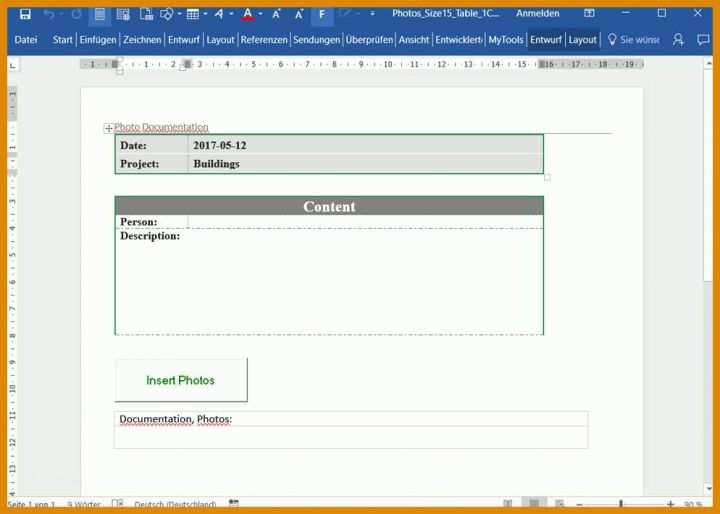Viewport: 720px width, 514px height.
Task: Click the Photo Documentation heading text
Action: click(x=161, y=127)
